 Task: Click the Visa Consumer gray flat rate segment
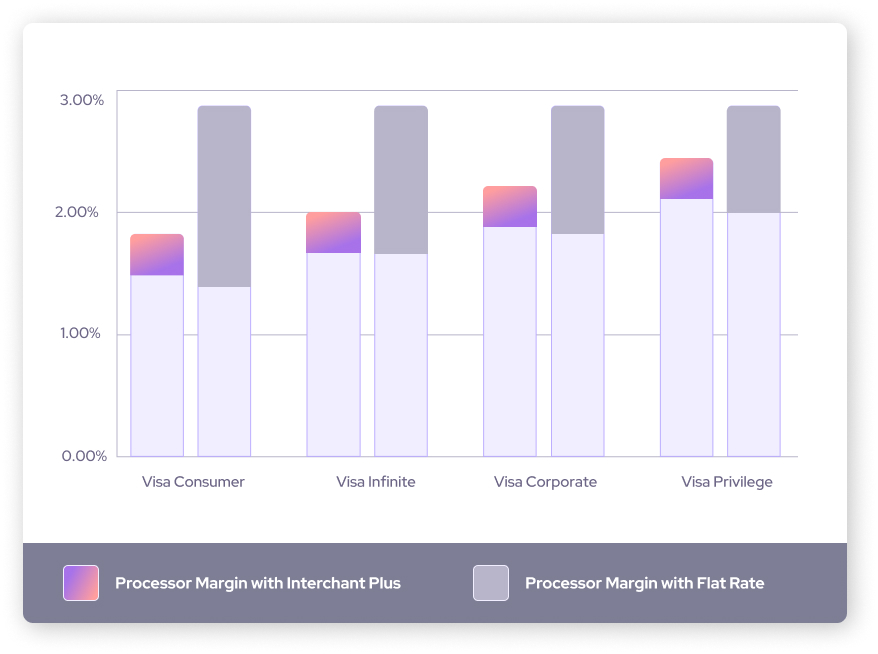tap(224, 196)
